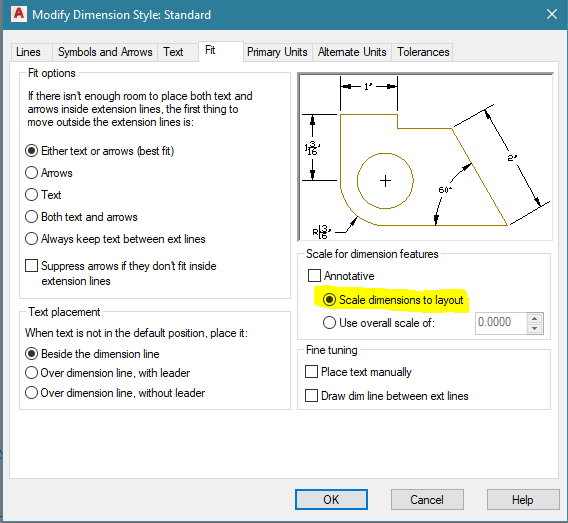Viewport: 568px width, 523px height.
Task: Open the Primary Units tab
Action: pos(277,52)
